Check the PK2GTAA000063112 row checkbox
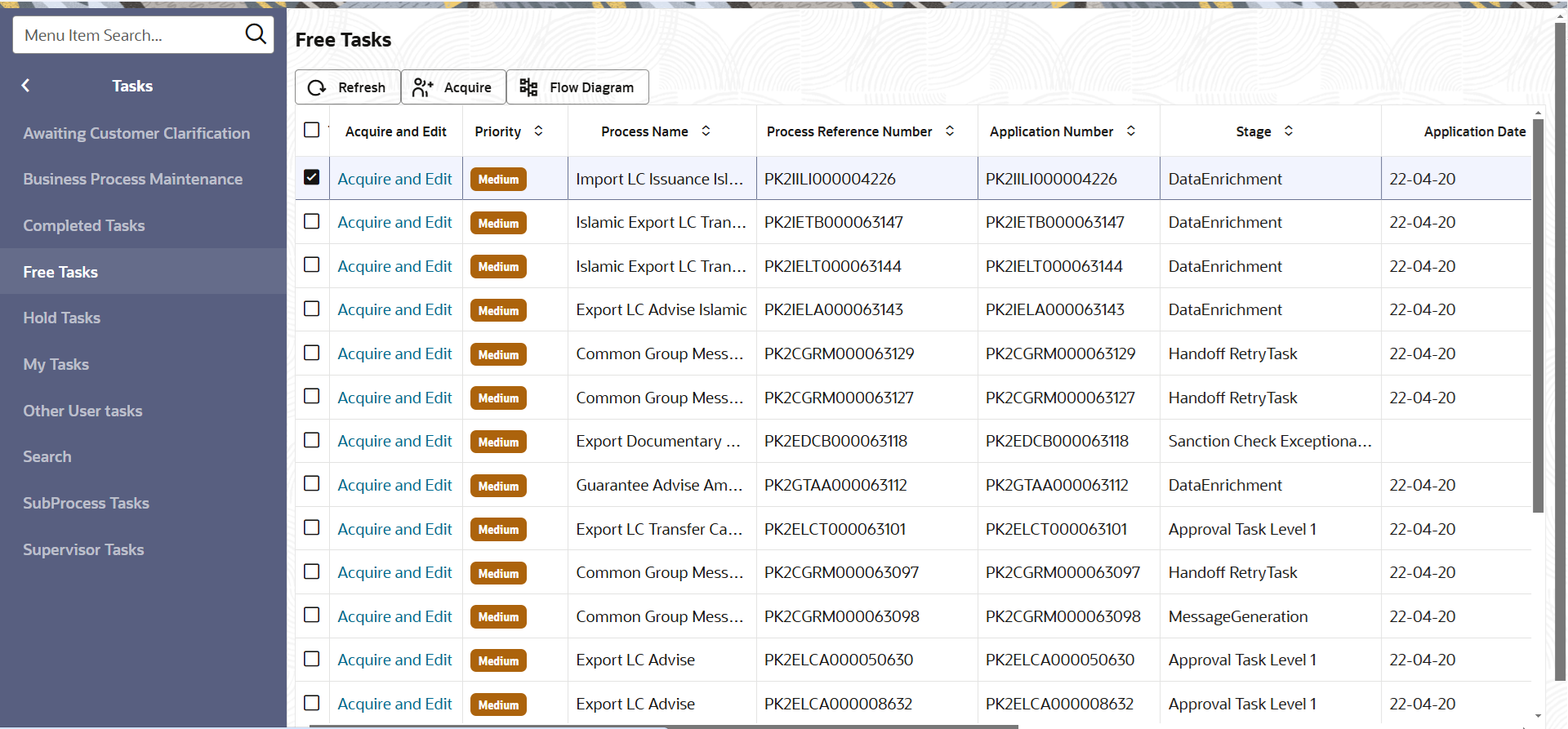 point(312,483)
